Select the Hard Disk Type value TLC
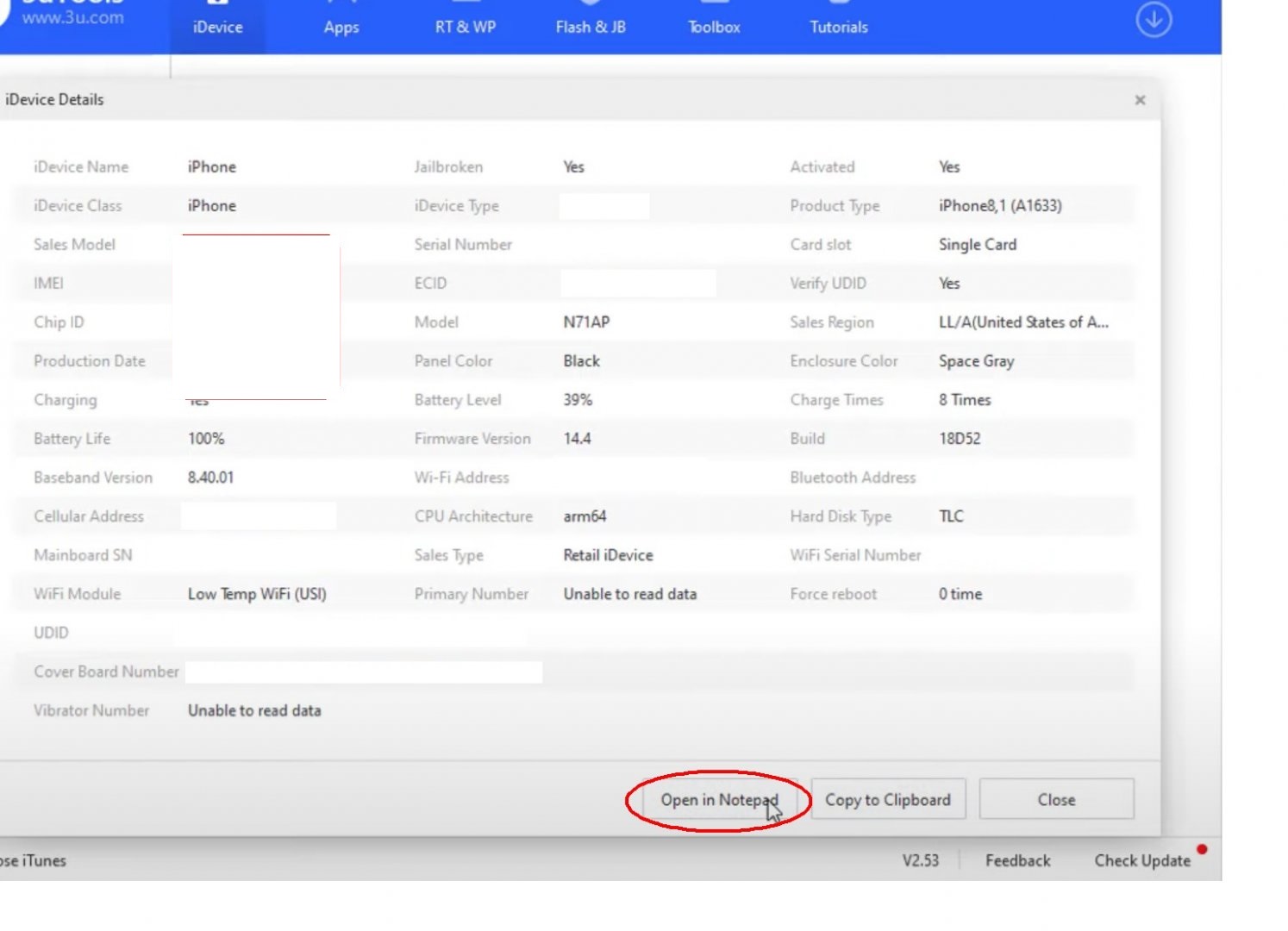The image size is (1288, 931). click(951, 516)
